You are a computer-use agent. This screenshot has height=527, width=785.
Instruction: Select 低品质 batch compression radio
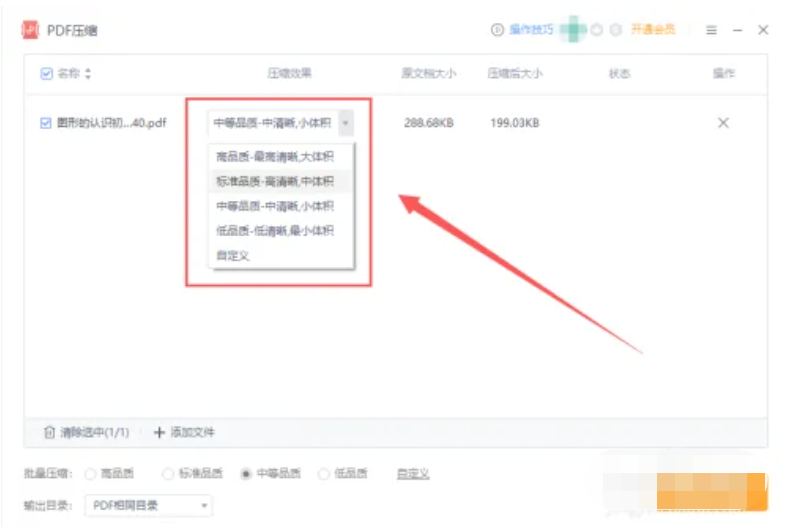coord(324,474)
